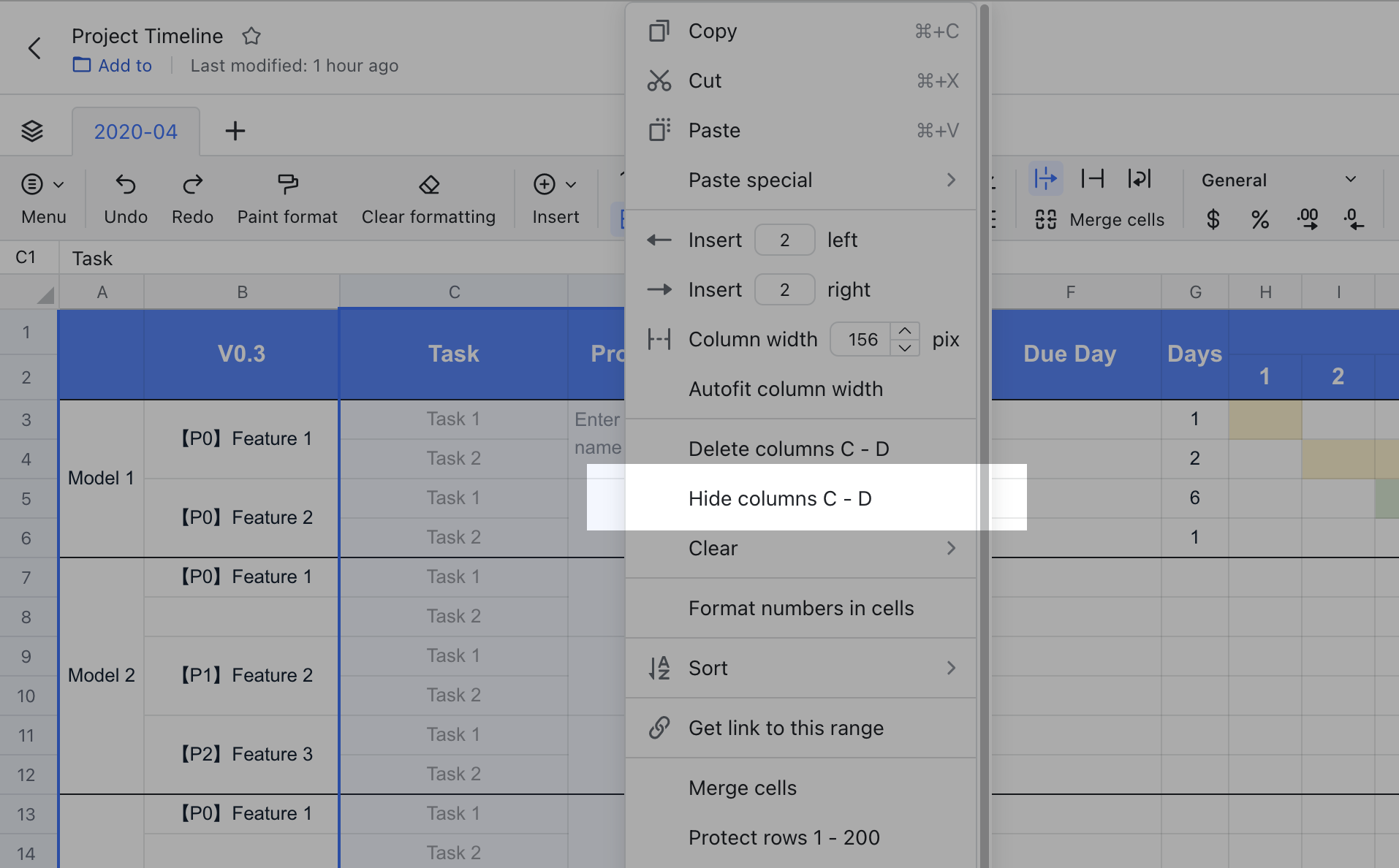Expand the Menu chevron

coord(60,184)
